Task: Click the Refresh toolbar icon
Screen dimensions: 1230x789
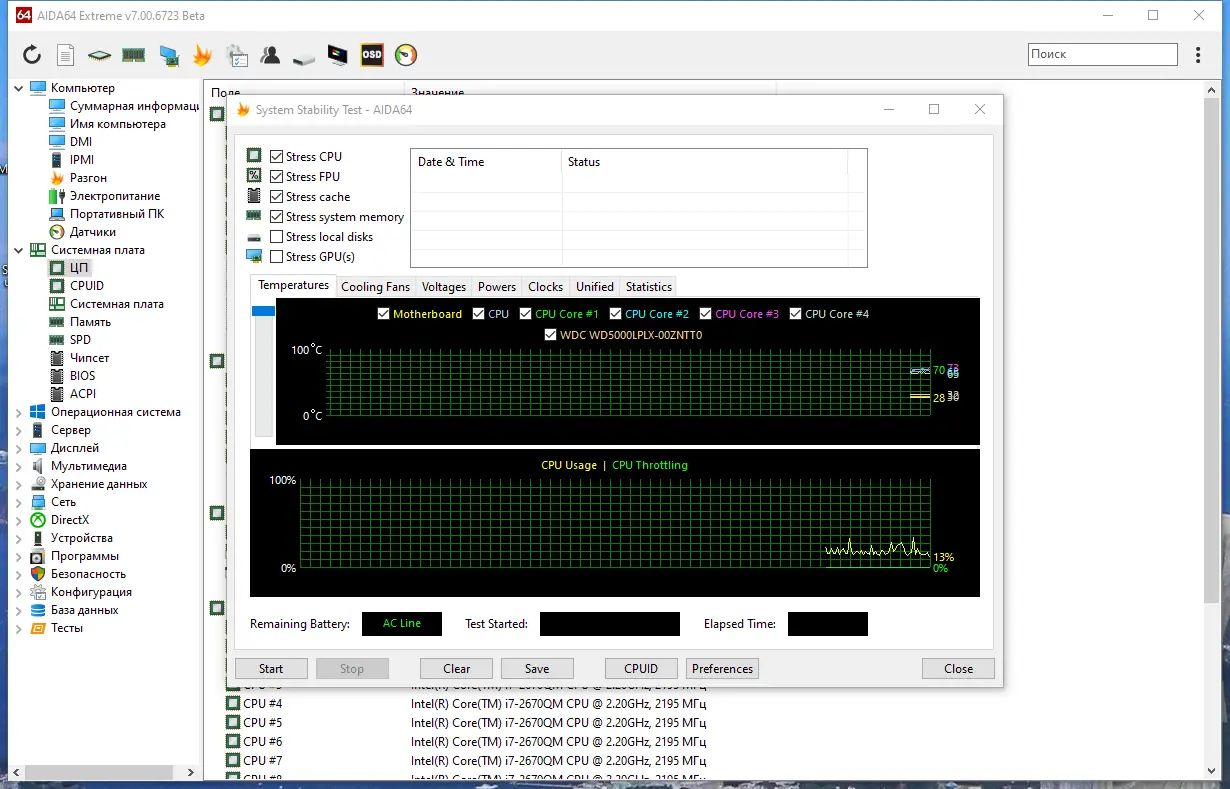Action: 32,55
